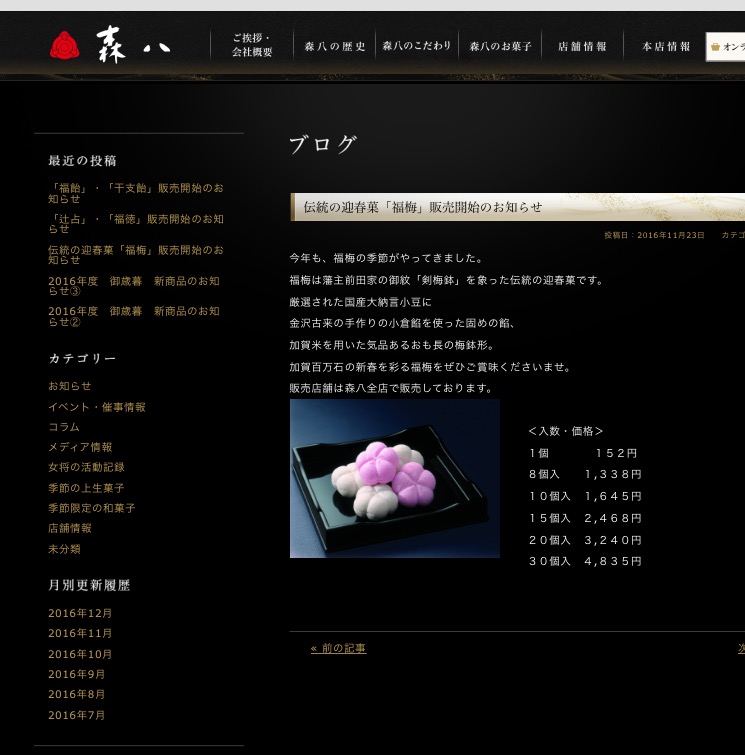Click price row 20個入 3,240円
The width and height of the screenshot is (745, 755).
tap(585, 540)
